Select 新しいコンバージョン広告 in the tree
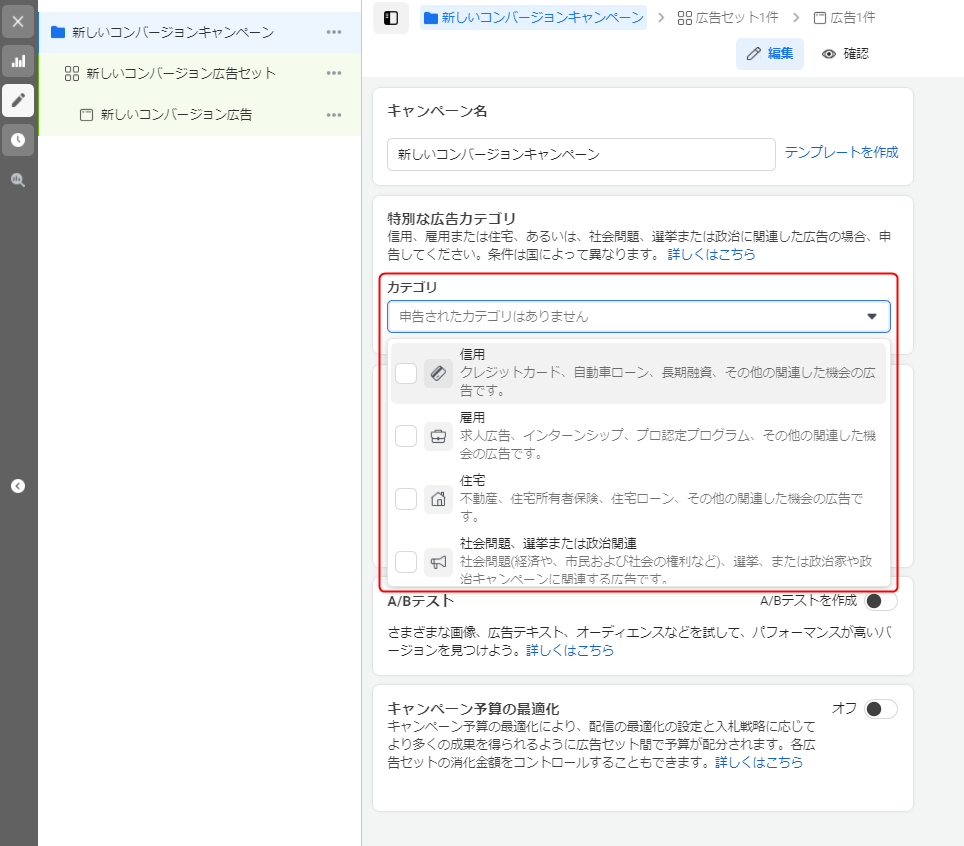Screen dimensions: 964x846 176,114
